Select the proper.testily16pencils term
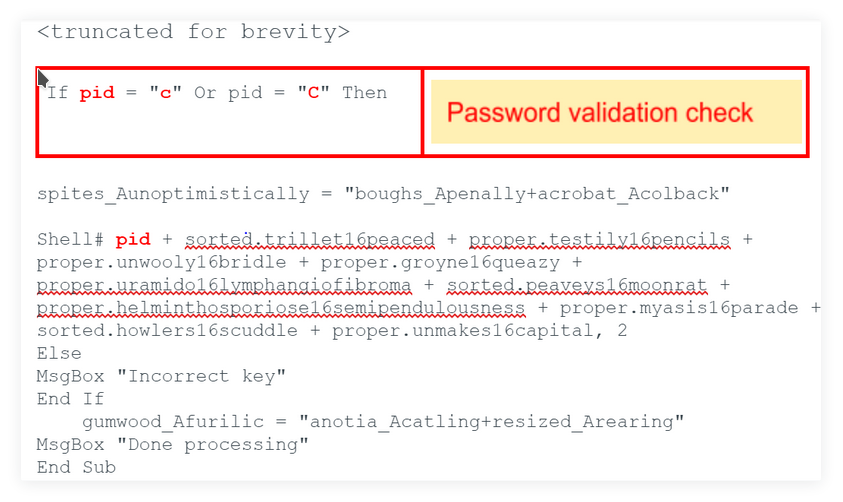Screen dimensions: 843x502 click(599, 240)
